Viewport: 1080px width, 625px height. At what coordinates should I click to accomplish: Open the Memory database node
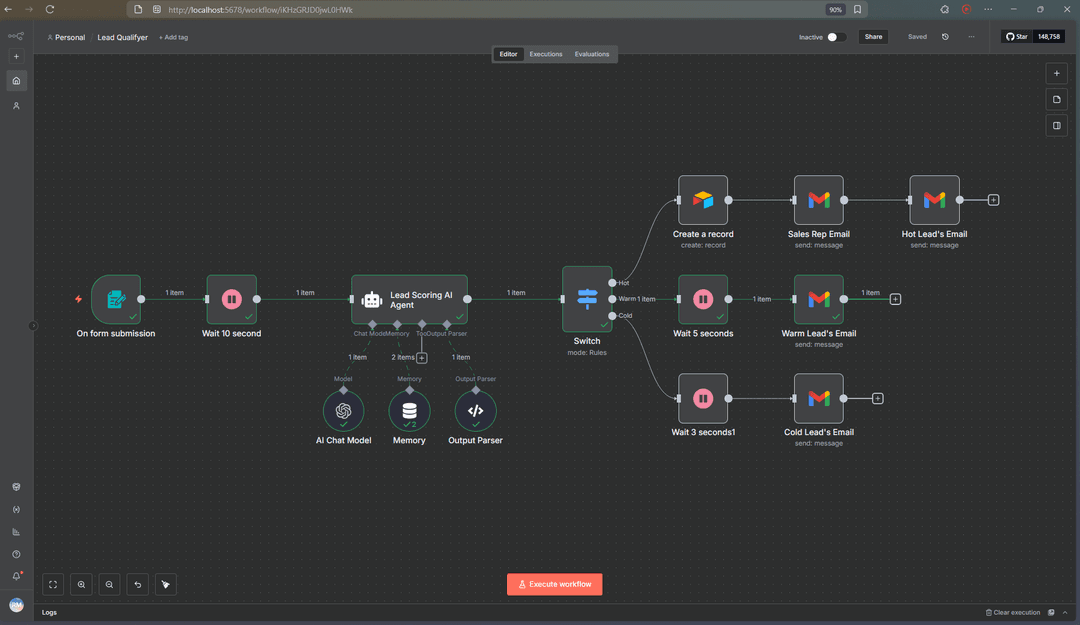coord(409,410)
